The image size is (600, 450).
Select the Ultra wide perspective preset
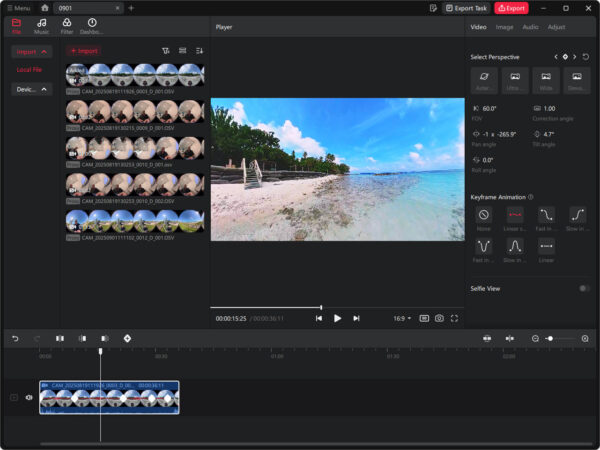pyautogui.click(x=515, y=80)
